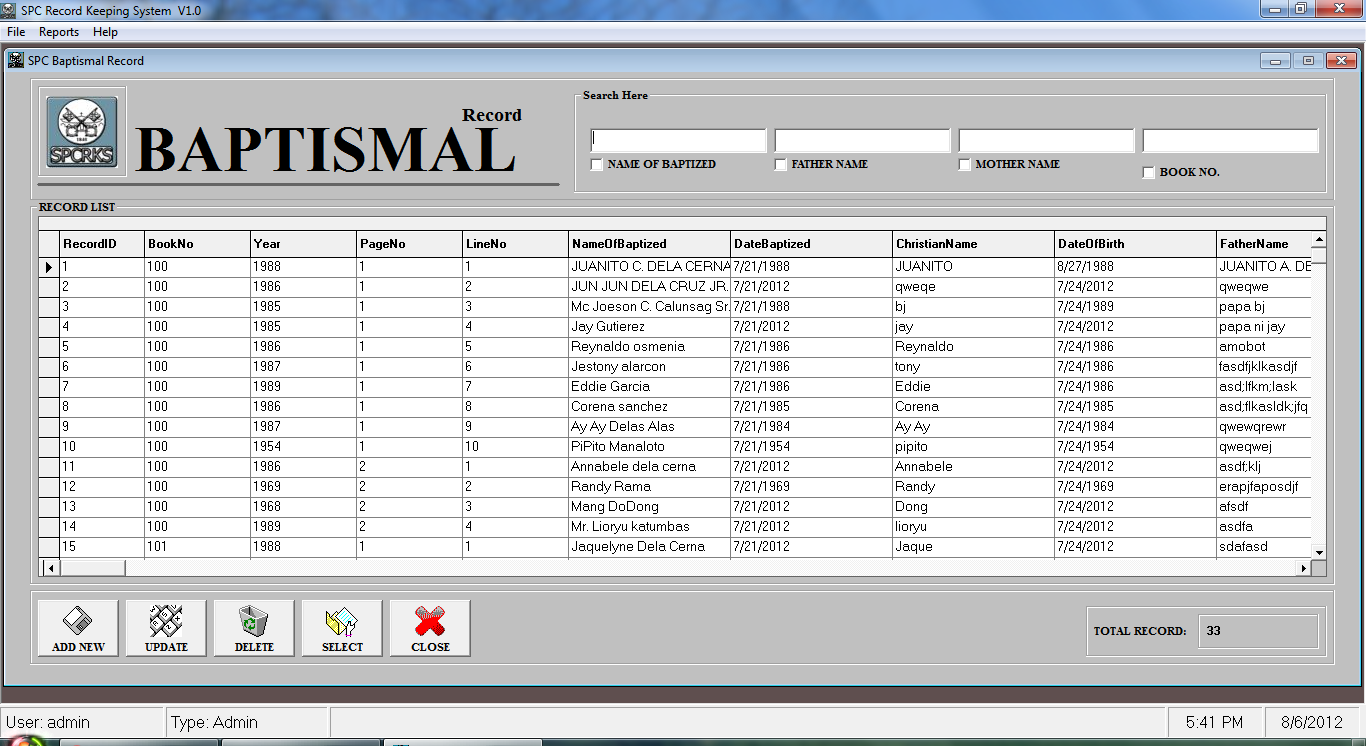Viewport: 1366px width, 746px height.
Task: Open the Help menu
Action: pyautogui.click(x=105, y=32)
